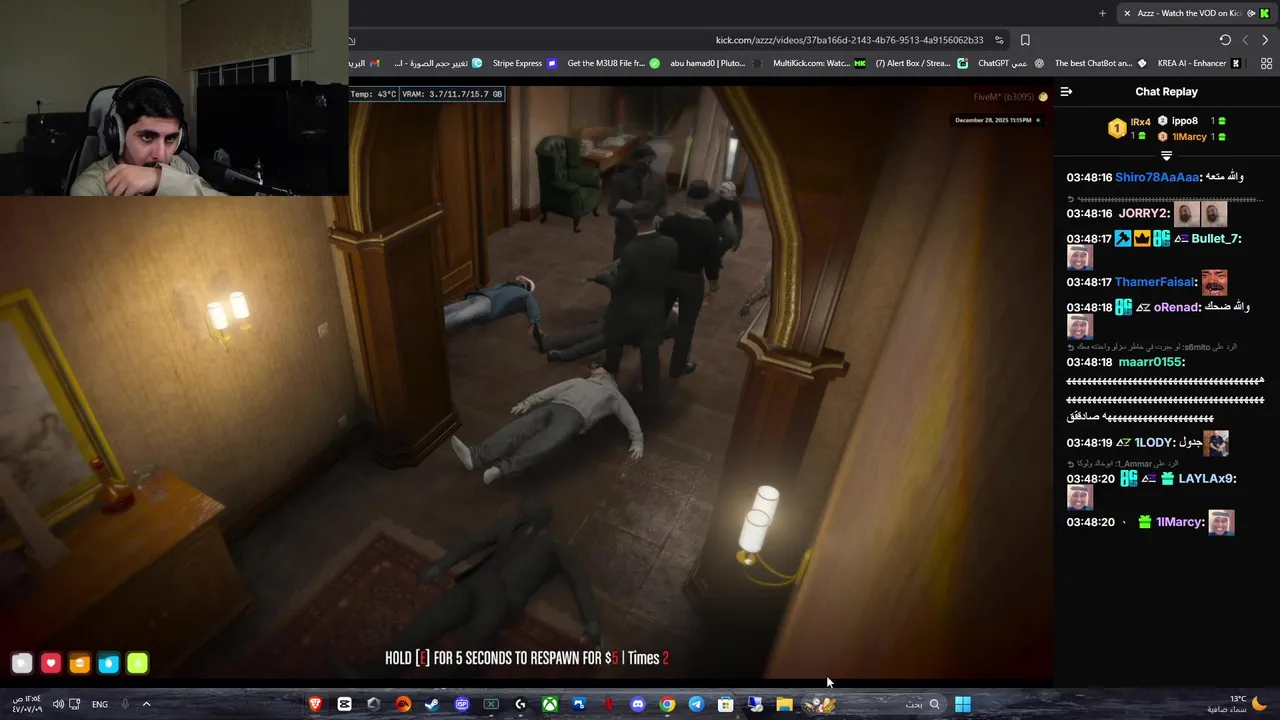Click the orange overlay icon
Image resolution: width=1280 pixels, height=720 pixels.
(80, 663)
